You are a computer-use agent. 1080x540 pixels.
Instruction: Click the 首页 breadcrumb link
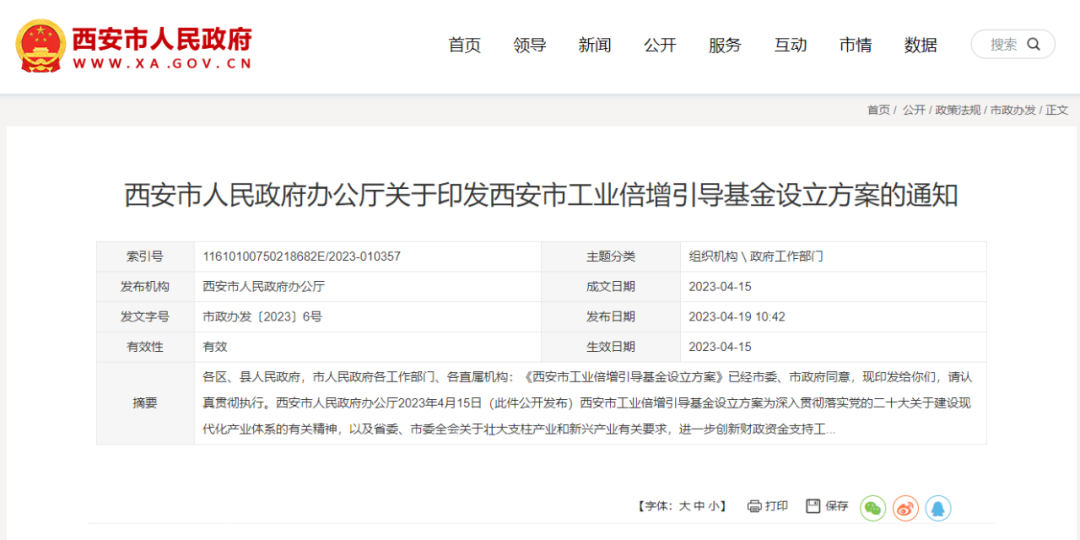point(878,110)
